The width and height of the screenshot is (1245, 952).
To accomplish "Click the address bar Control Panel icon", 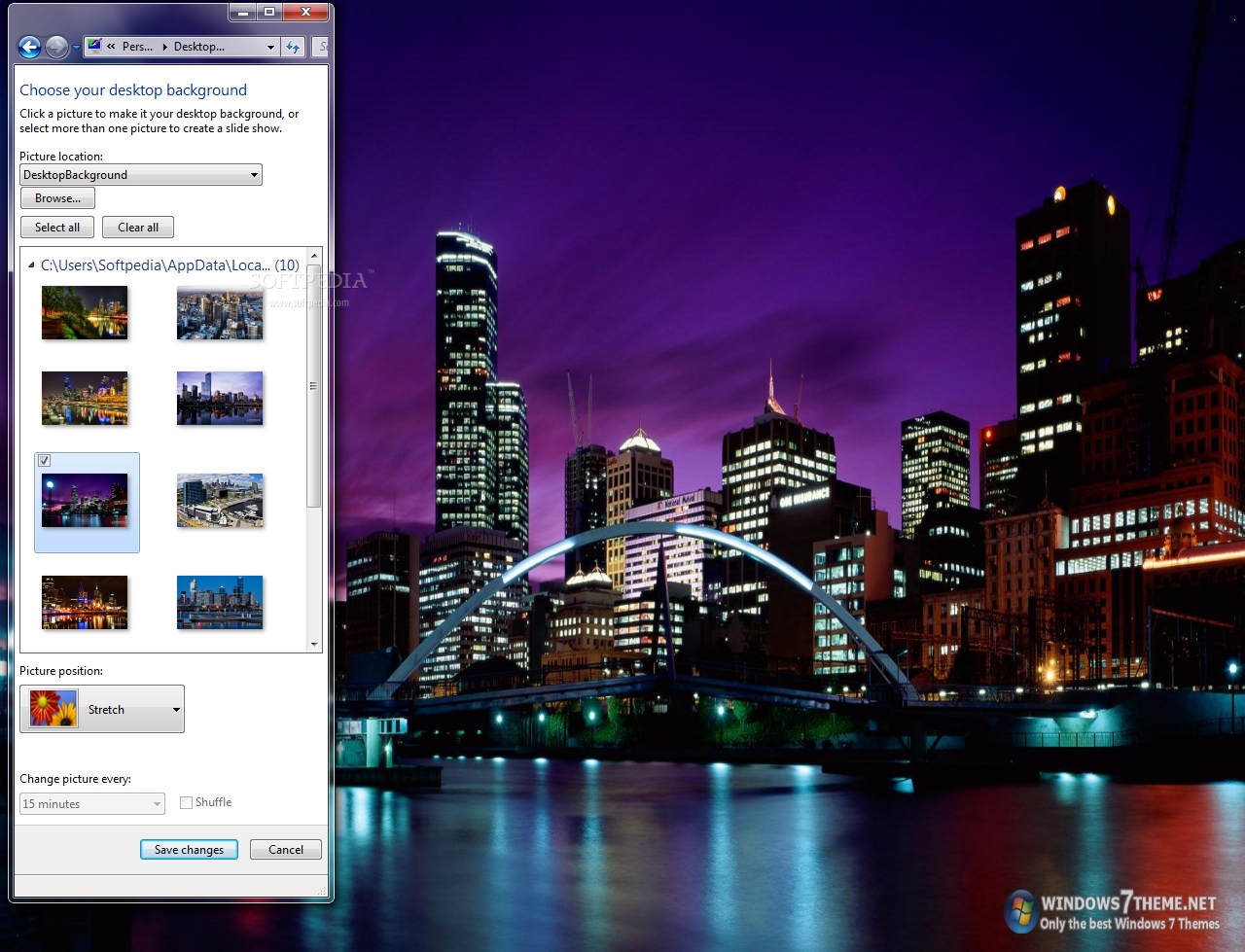I will tap(94, 46).
